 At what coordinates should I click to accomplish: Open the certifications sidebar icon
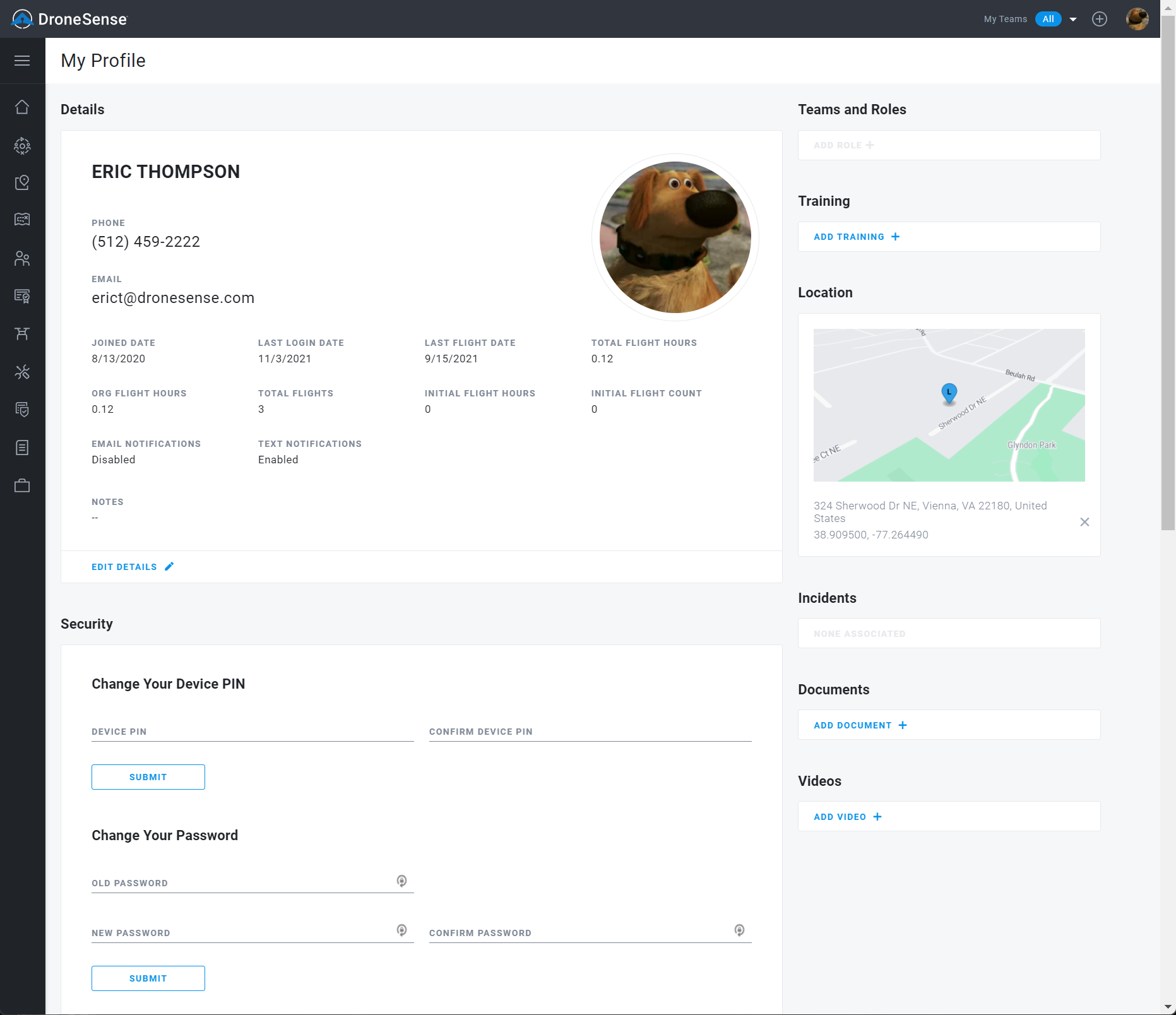click(x=22, y=296)
